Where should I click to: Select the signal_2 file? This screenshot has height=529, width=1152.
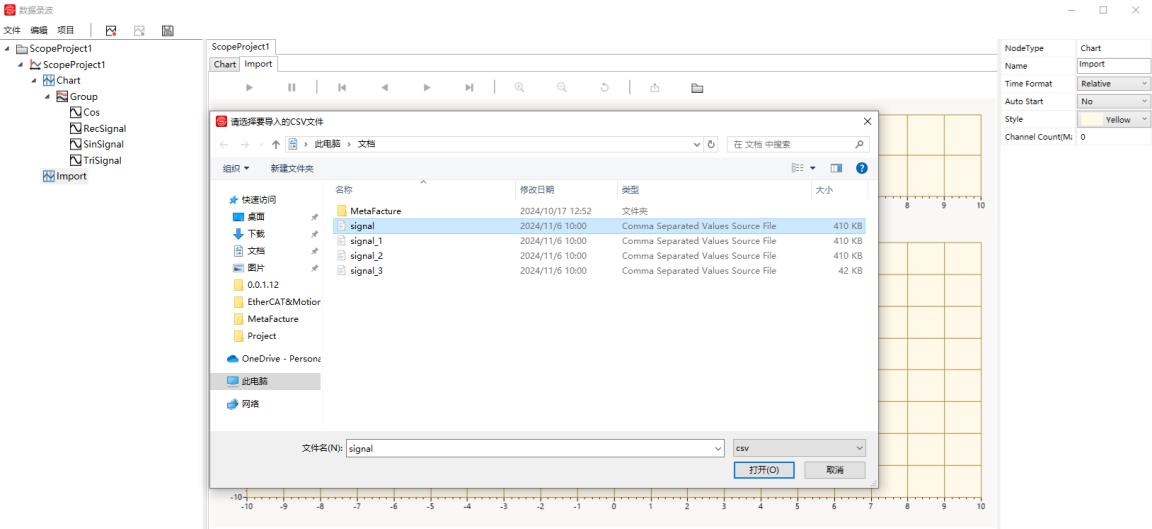click(x=599, y=256)
